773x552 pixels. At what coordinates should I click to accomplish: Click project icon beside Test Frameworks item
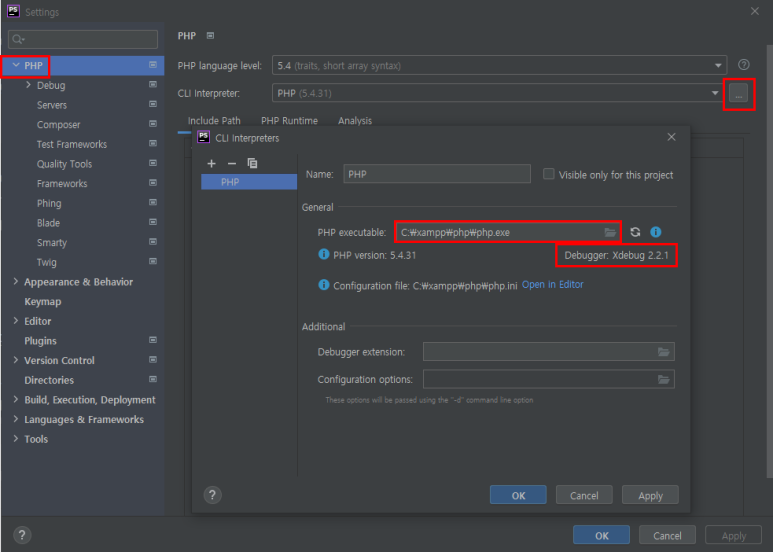click(x=153, y=143)
